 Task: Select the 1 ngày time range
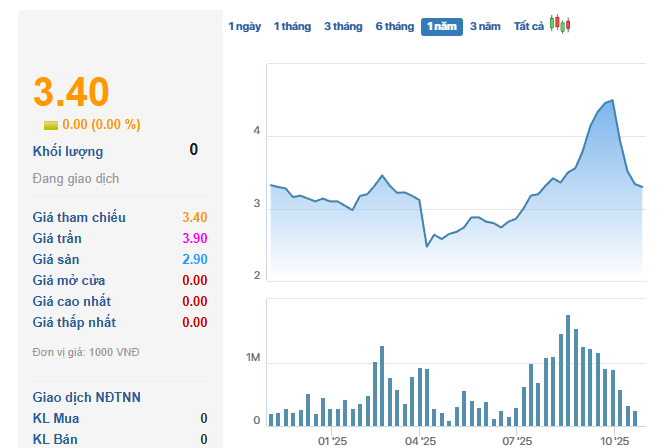(244, 27)
